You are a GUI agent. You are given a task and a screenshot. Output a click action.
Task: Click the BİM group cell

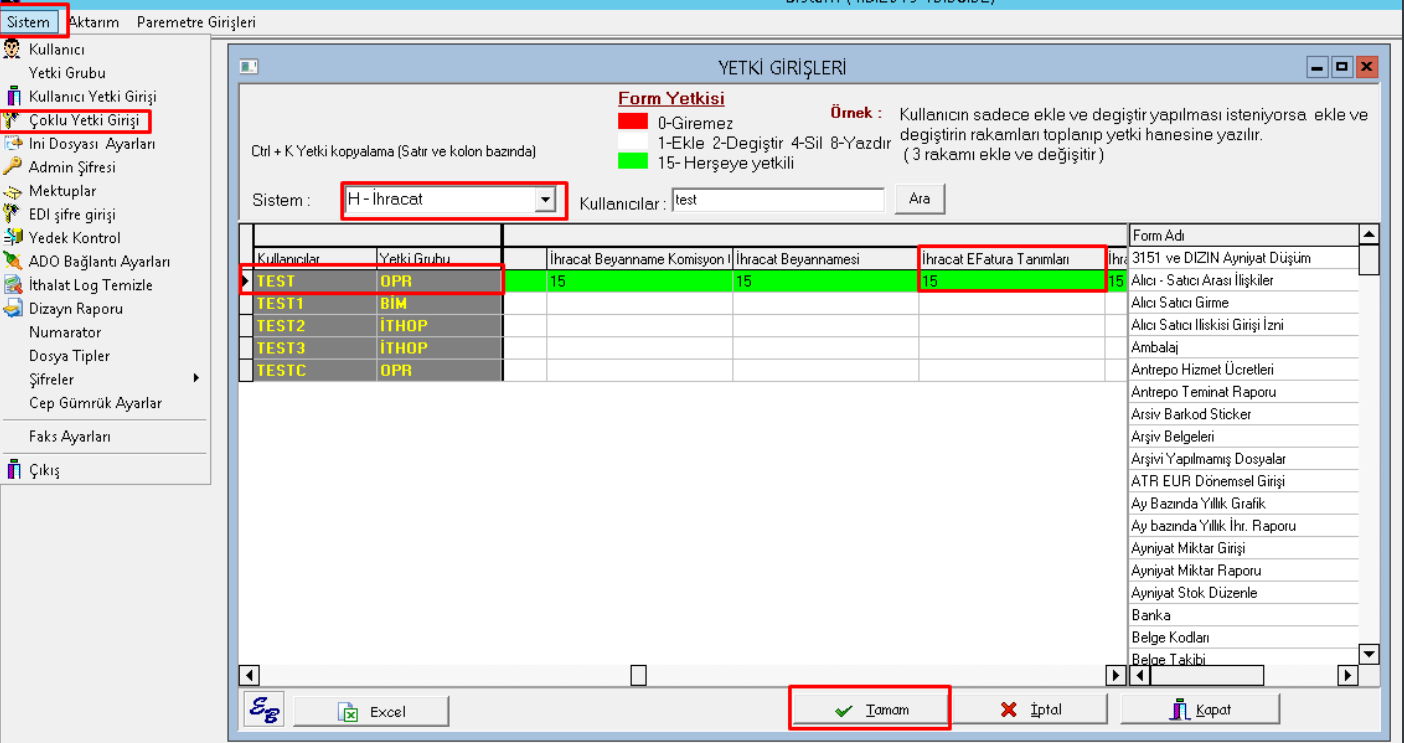point(438,303)
